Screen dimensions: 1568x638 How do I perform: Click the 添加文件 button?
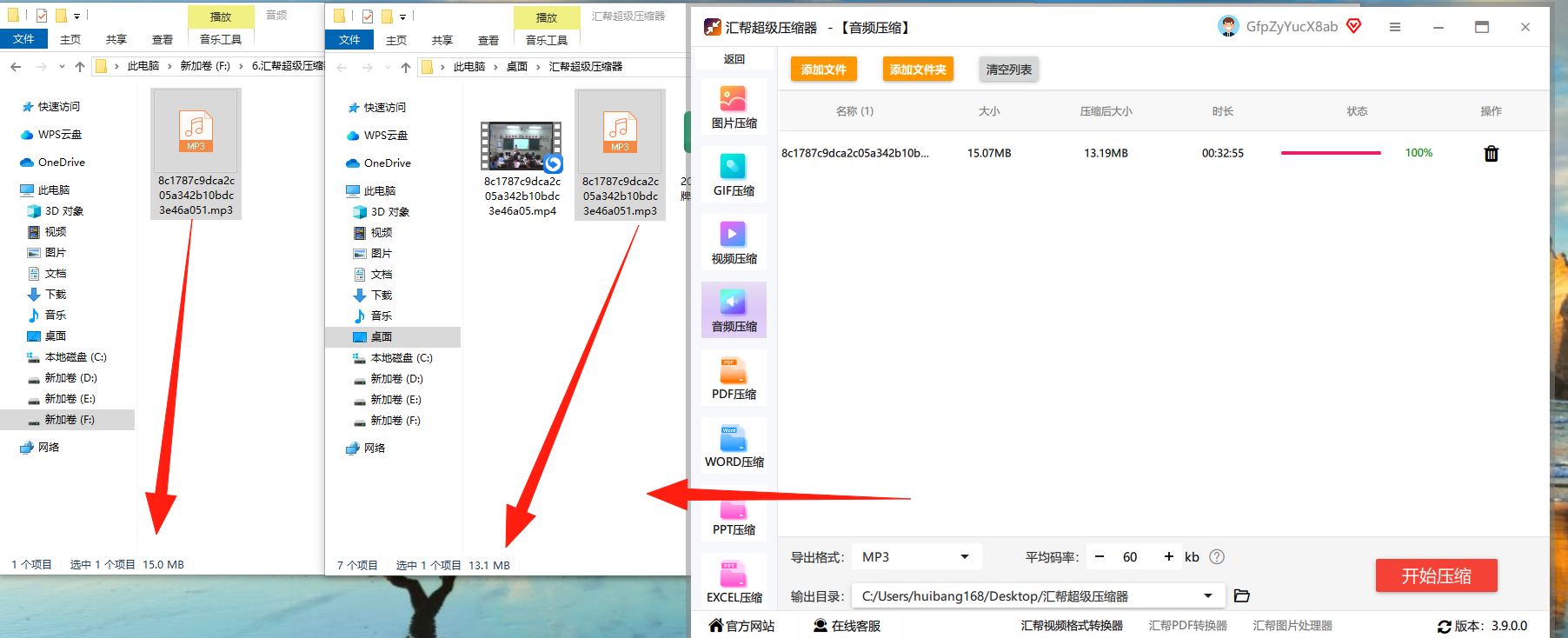[x=823, y=70]
